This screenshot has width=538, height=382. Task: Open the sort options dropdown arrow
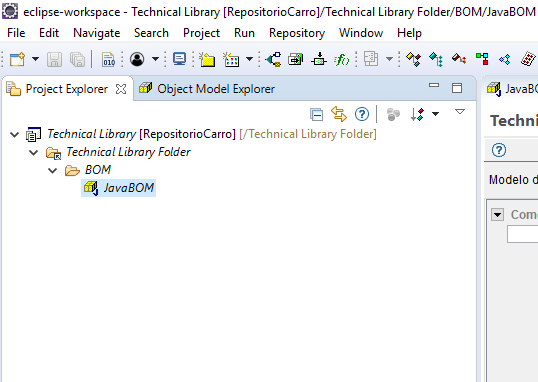tap(435, 114)
